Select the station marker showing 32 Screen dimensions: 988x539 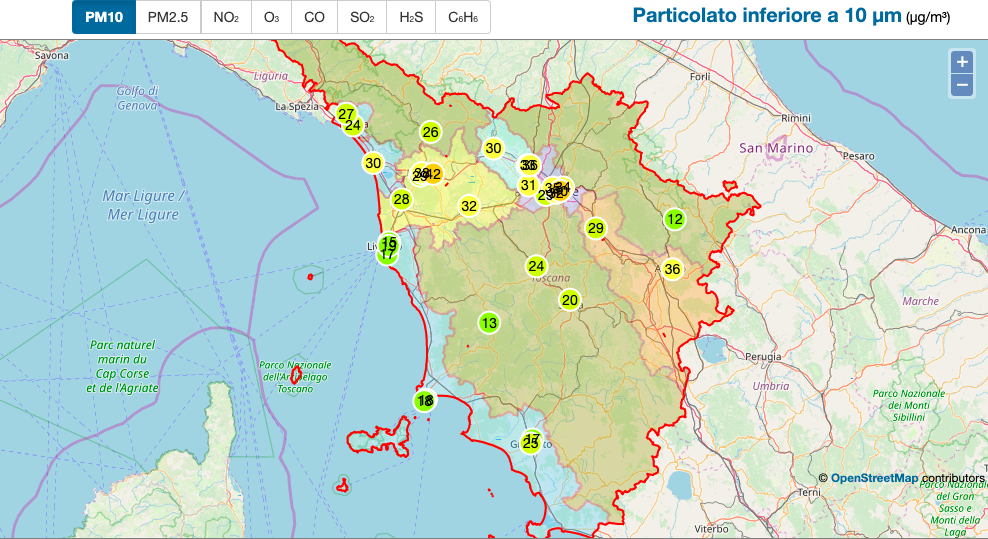[x=469, y=207]
